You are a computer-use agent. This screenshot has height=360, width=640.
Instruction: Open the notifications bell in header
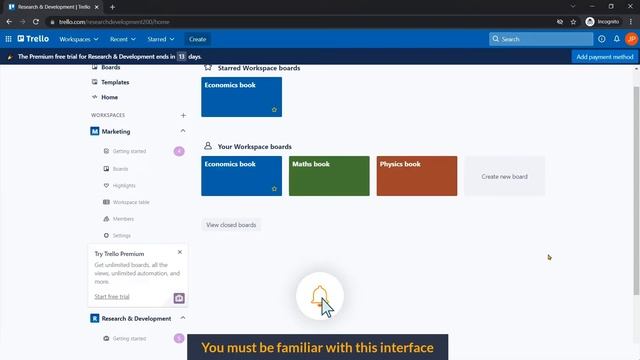pos(617,39)
